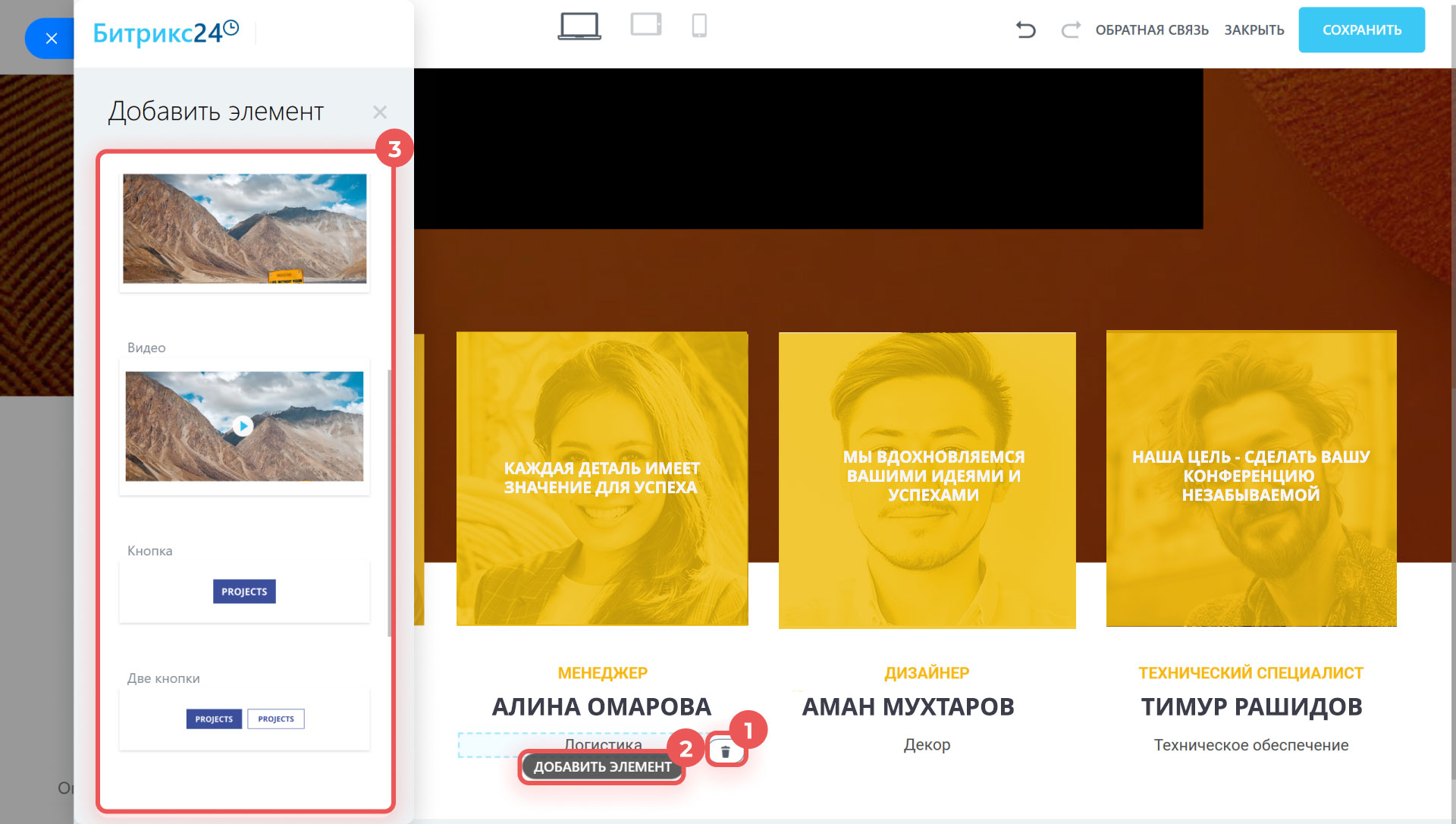Switch to tablet preview icon

(x=646, y=25)
